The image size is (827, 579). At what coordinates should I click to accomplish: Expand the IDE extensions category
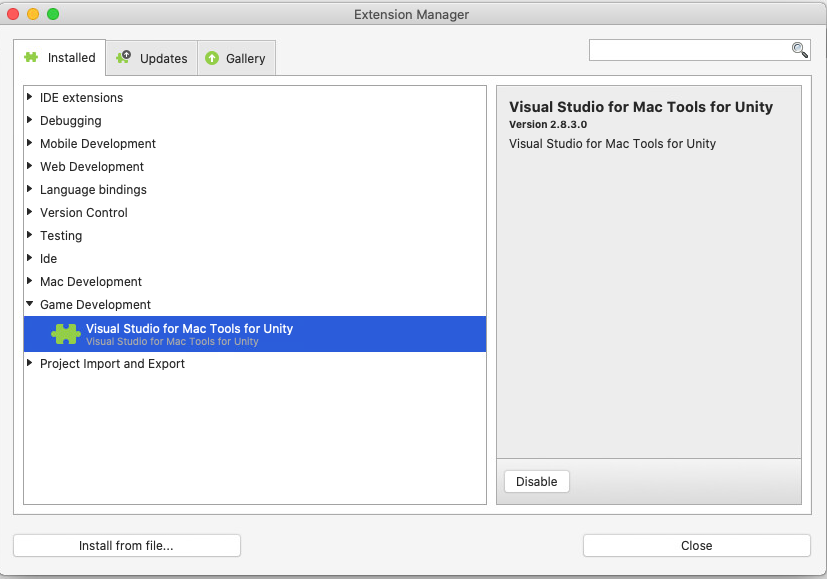click(x=30, y=98)
